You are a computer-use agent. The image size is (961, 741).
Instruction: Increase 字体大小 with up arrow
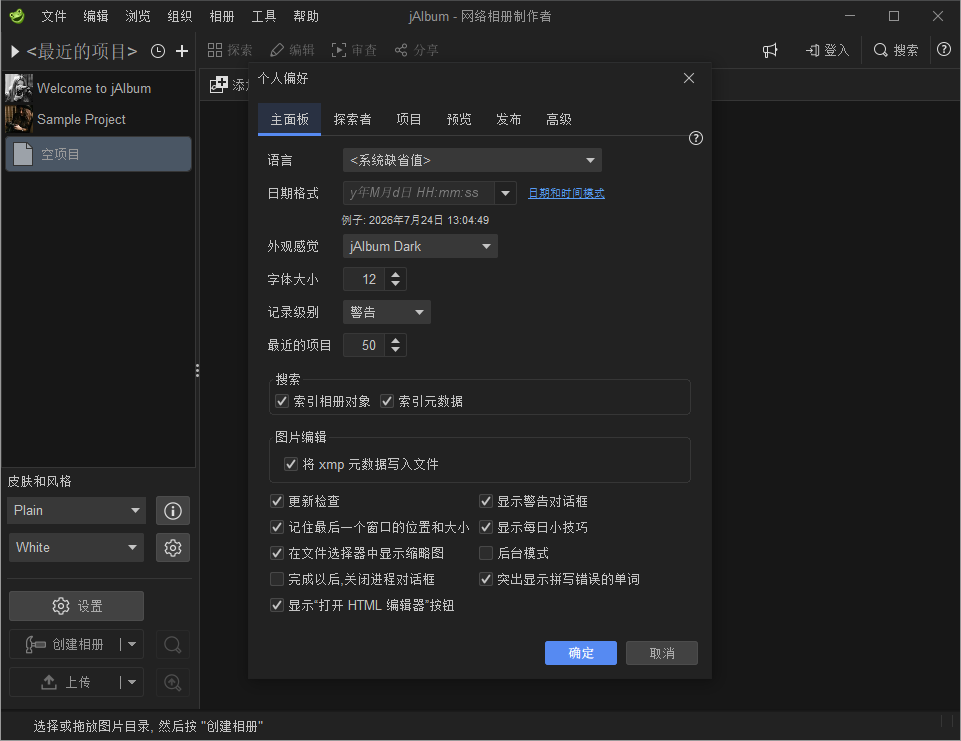[396, 275]
